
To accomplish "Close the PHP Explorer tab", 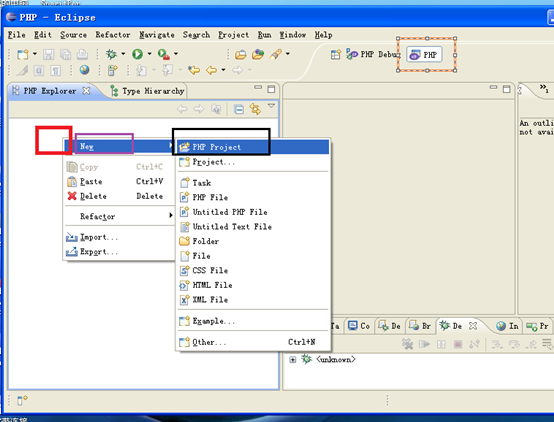I will (x=86, y=91).
